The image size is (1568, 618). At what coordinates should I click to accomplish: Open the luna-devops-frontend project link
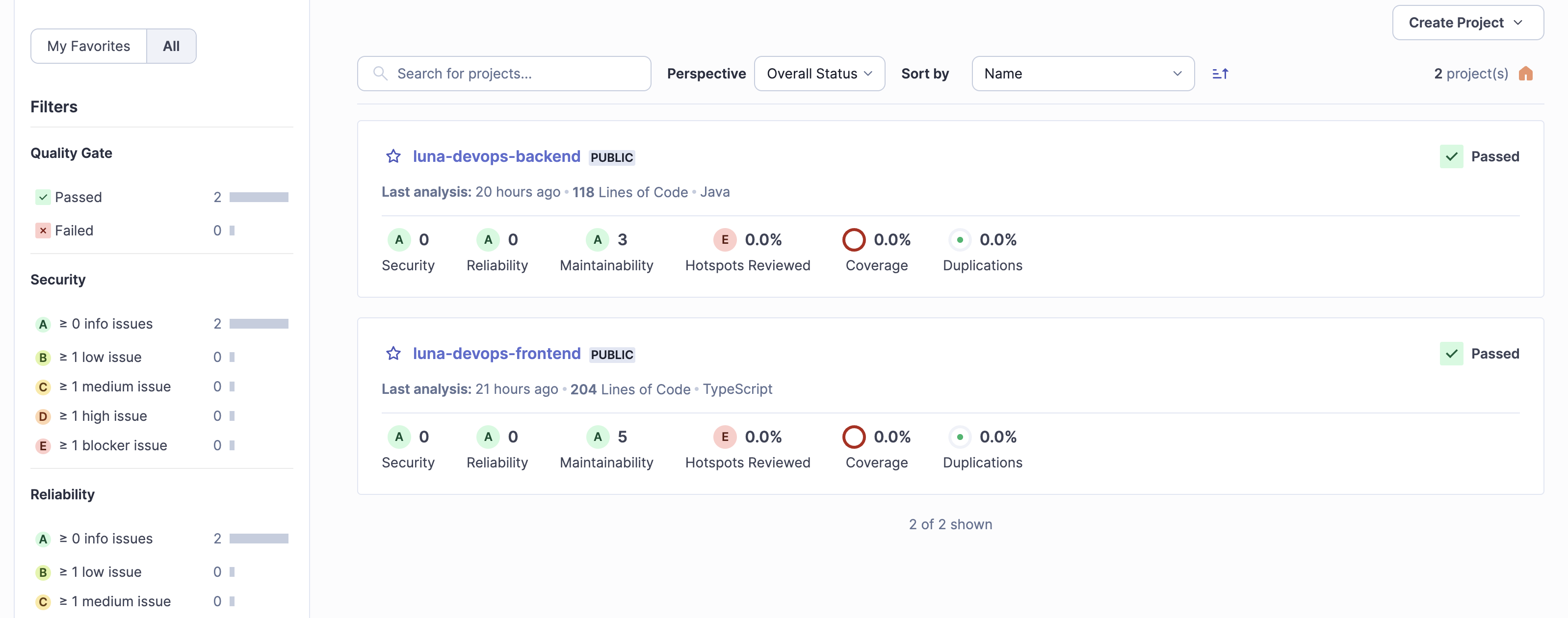[x=496, y=354]
